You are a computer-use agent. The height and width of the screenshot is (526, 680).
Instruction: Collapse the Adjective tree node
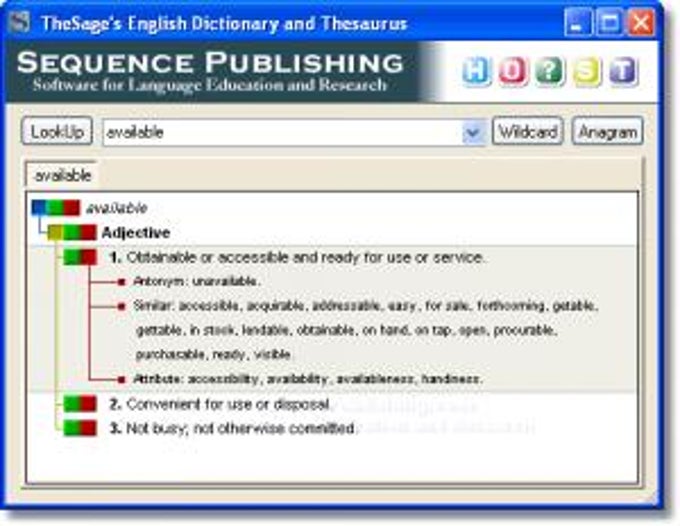72,232
